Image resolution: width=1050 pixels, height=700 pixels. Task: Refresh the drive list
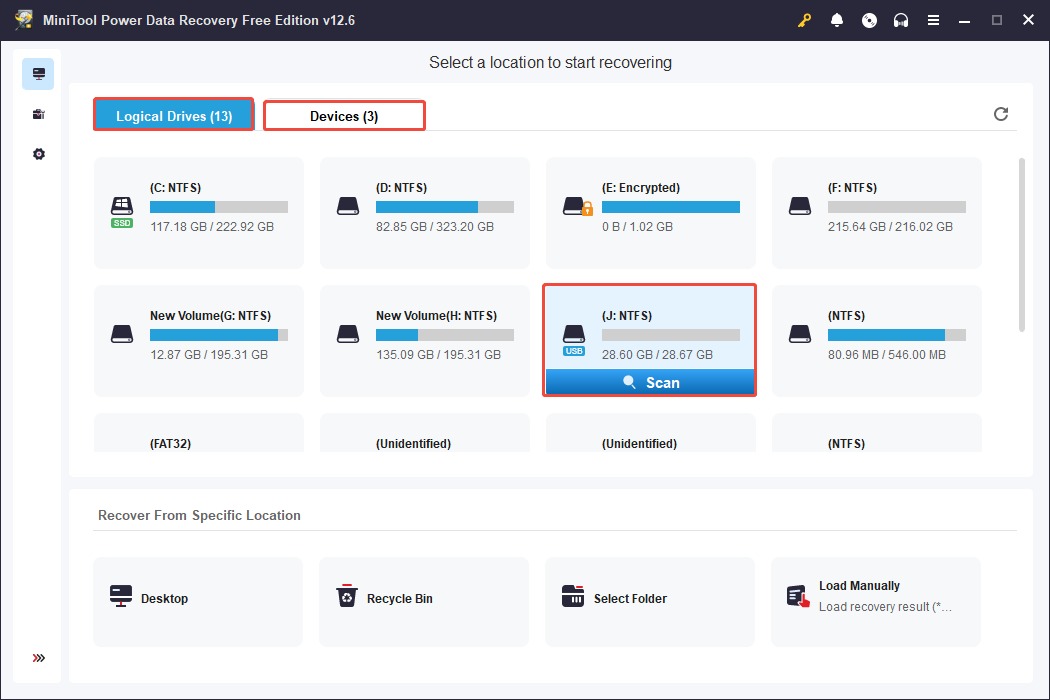point(1001,114)
